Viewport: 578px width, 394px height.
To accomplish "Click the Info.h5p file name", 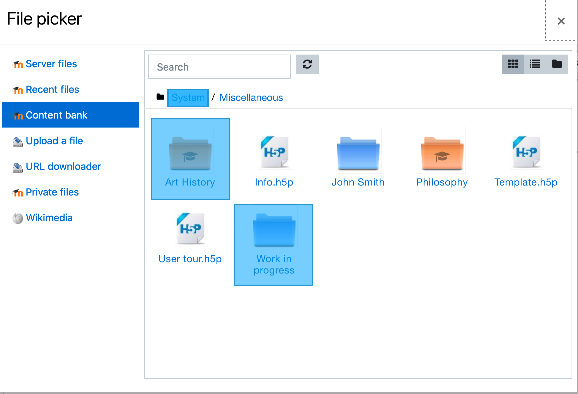I will 274,182.
